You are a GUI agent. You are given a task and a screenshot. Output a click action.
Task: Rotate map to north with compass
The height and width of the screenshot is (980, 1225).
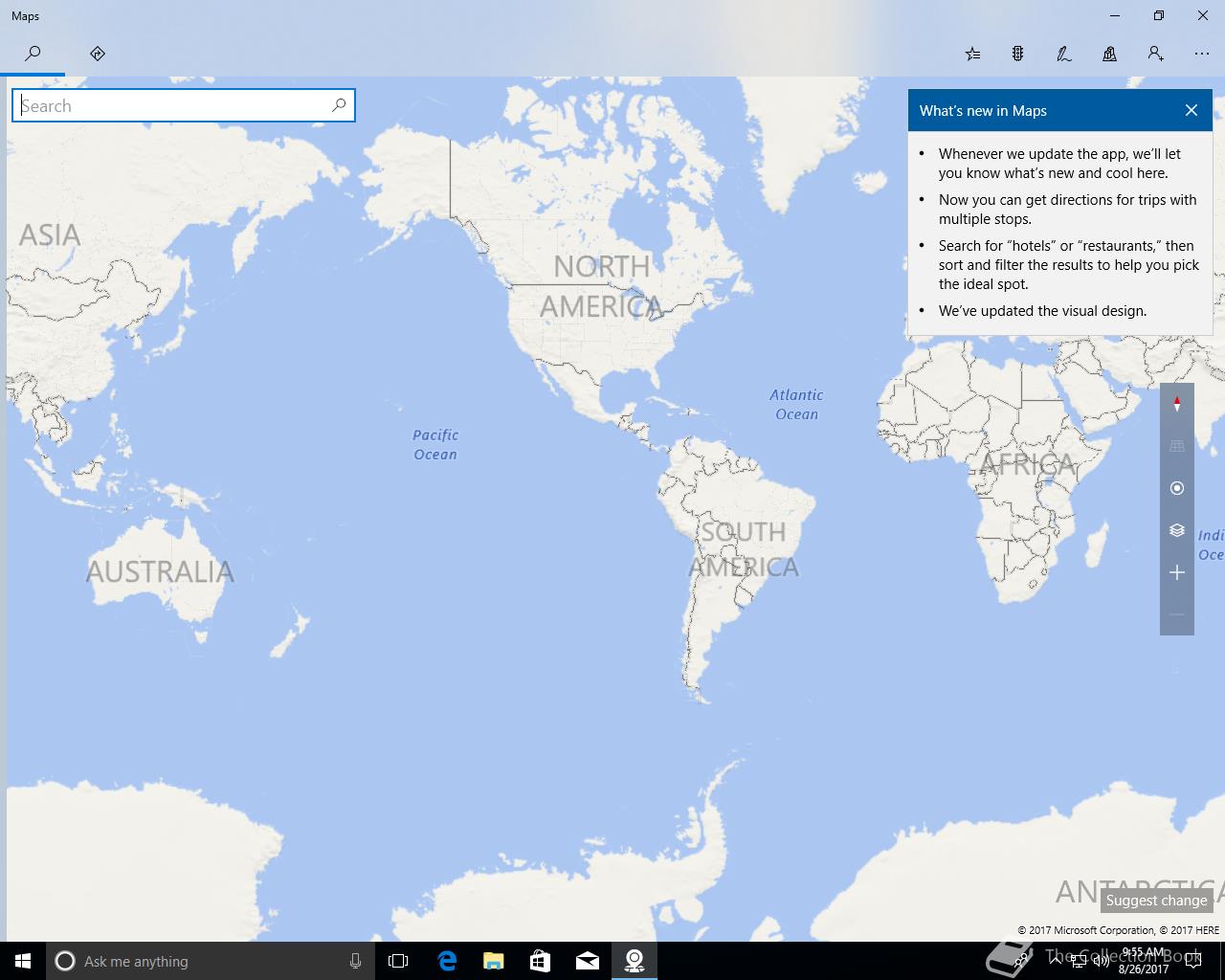click(x=1177, y=404)
